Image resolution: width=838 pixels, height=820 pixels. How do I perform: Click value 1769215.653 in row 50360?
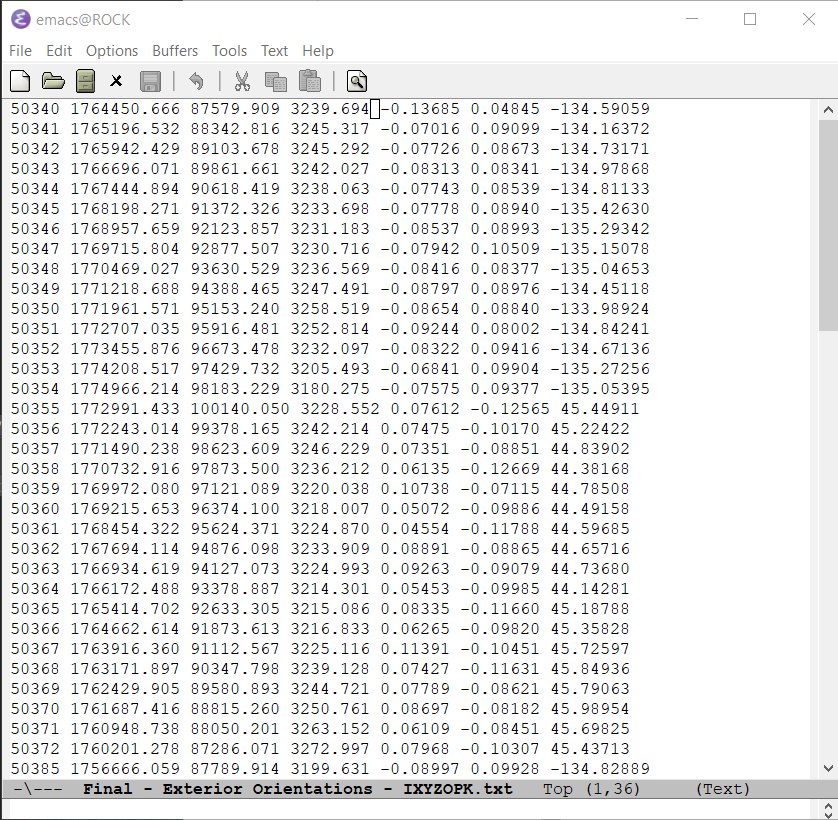125,509
